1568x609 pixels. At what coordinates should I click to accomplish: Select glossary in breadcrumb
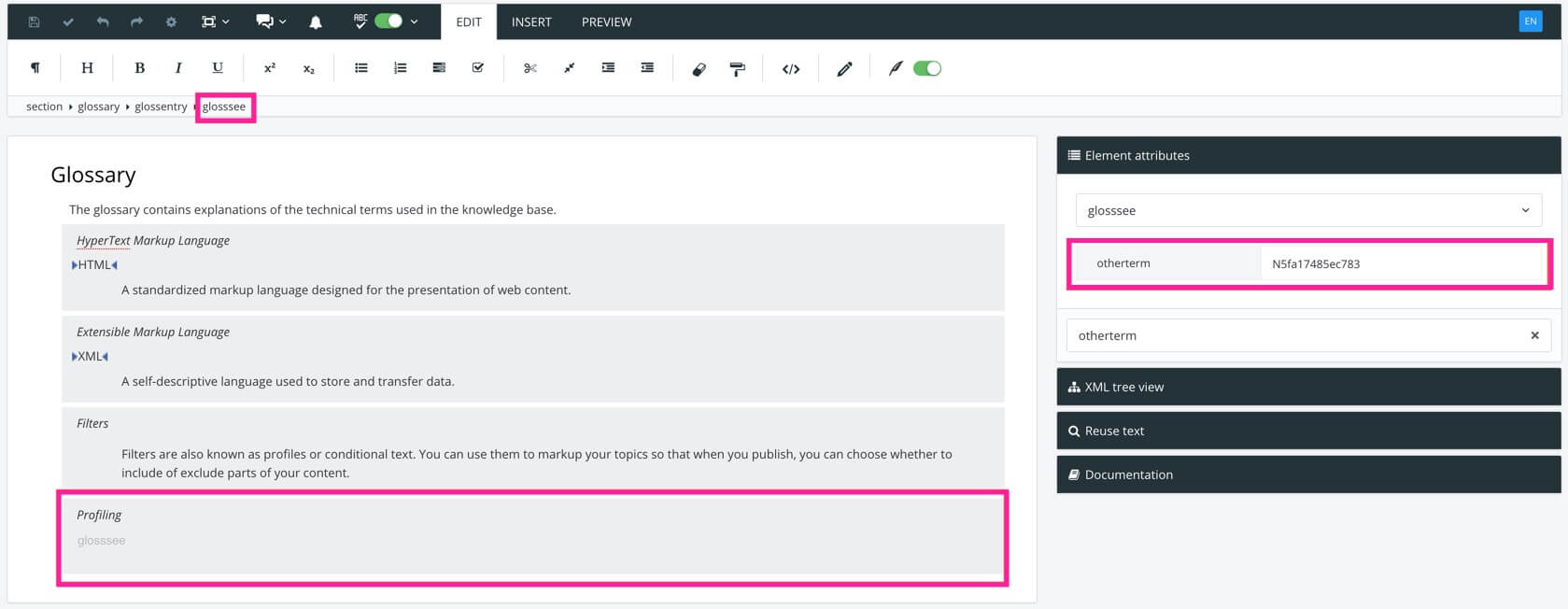pos(98,106)
